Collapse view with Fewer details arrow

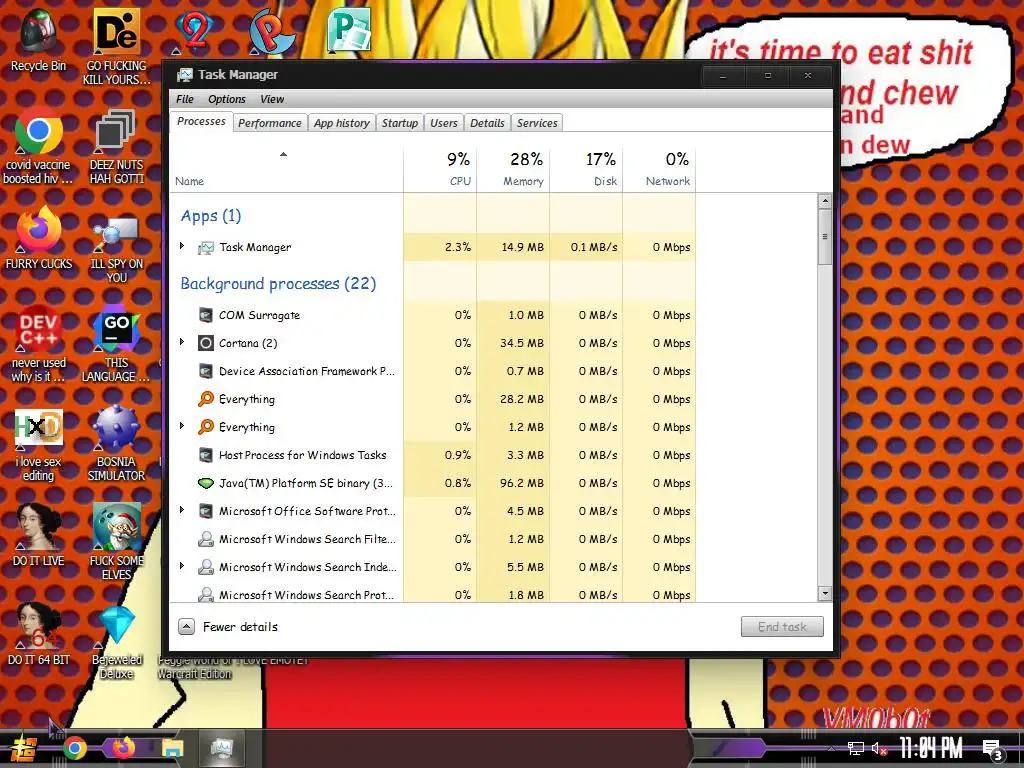[x=186, y=627]
